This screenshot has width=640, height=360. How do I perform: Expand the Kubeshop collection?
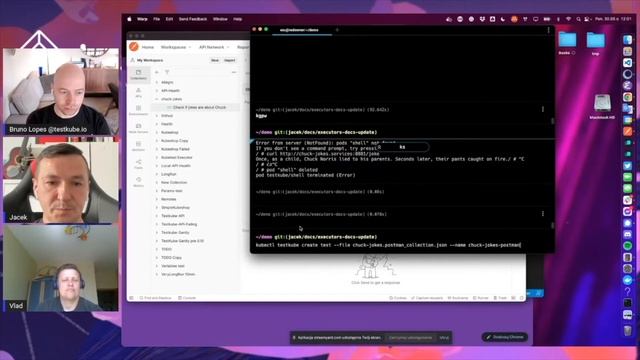[x=157, y=133]
